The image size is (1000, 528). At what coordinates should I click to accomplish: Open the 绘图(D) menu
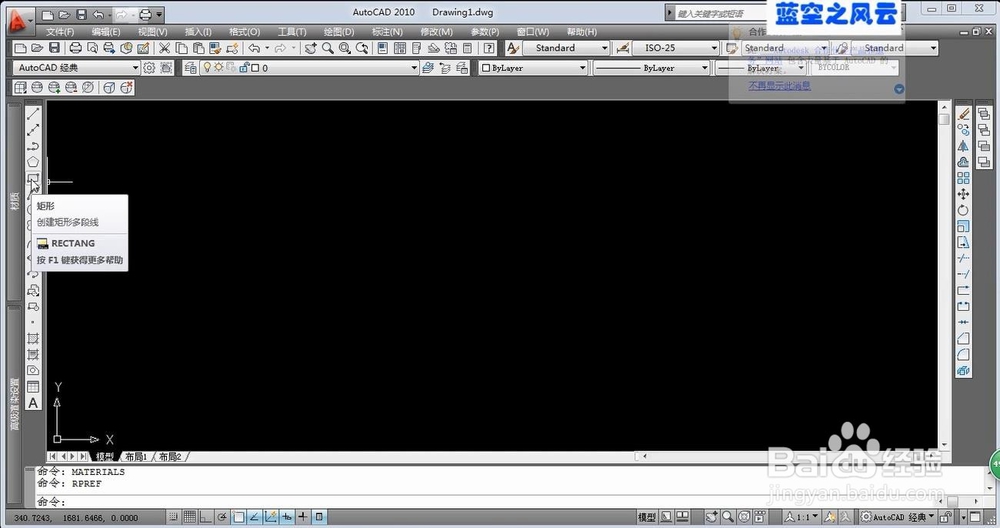[x=339, y=31]
